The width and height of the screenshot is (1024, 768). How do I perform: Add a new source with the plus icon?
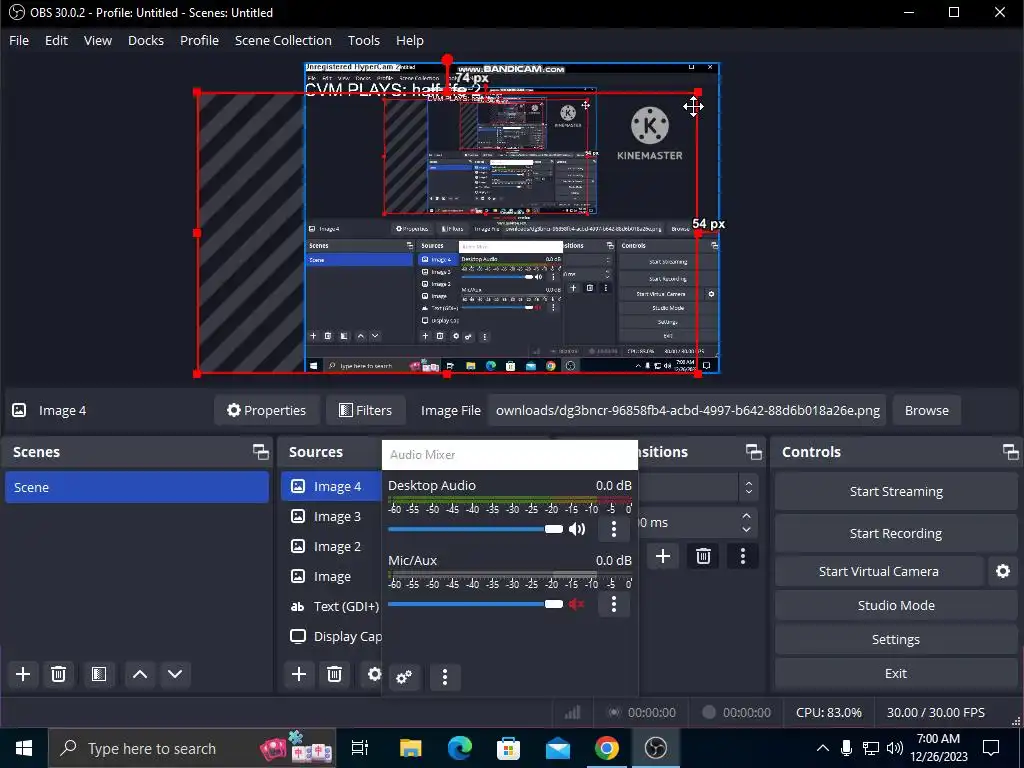(298, 674)
